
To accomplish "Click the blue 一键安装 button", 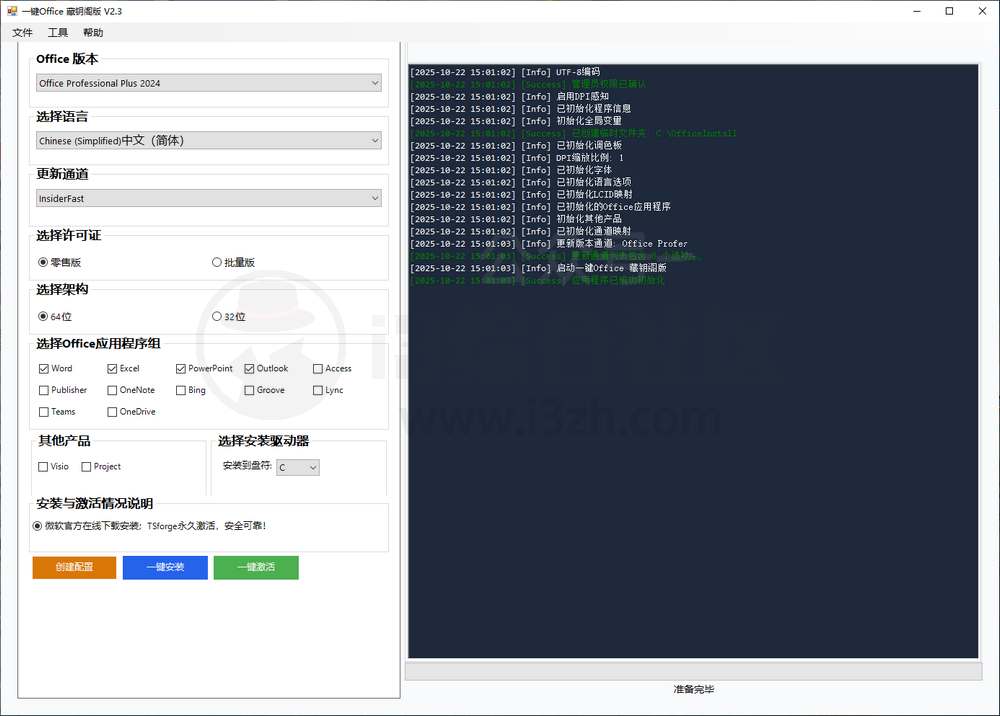I will [165, 567].
